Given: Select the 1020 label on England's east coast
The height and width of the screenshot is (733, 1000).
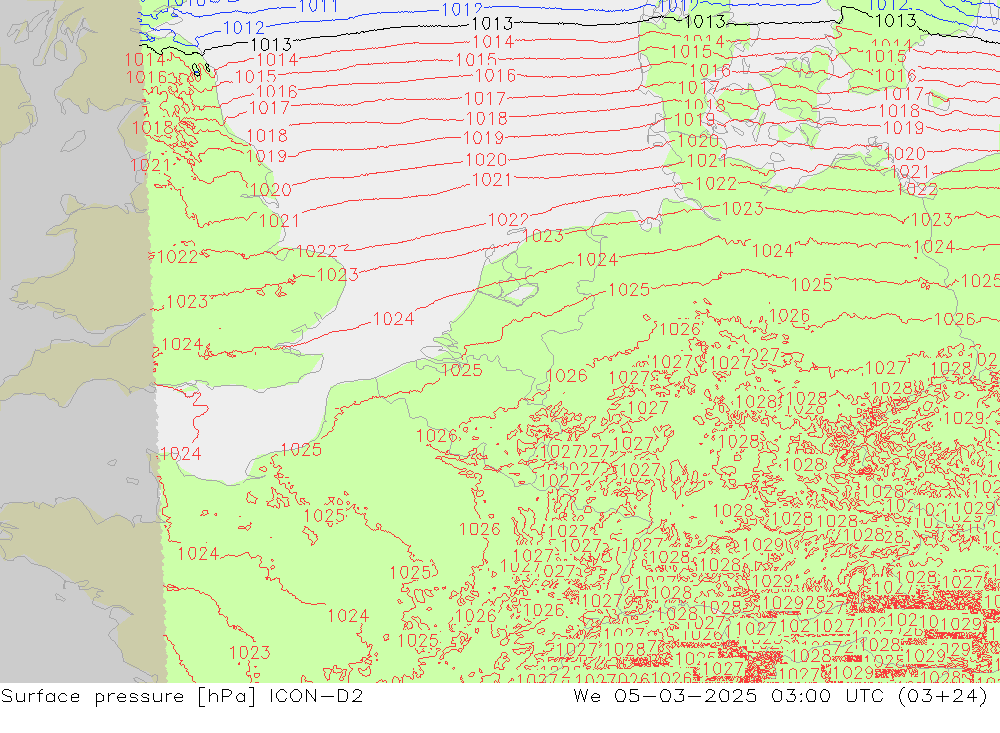Looking at the screenshot, I should (x=271, y=190).
